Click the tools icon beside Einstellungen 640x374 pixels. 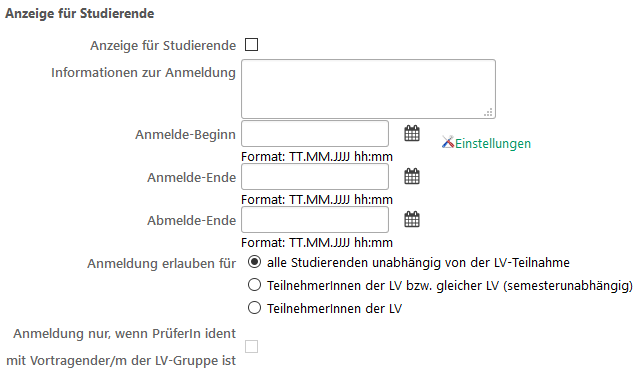coord(448,142)
